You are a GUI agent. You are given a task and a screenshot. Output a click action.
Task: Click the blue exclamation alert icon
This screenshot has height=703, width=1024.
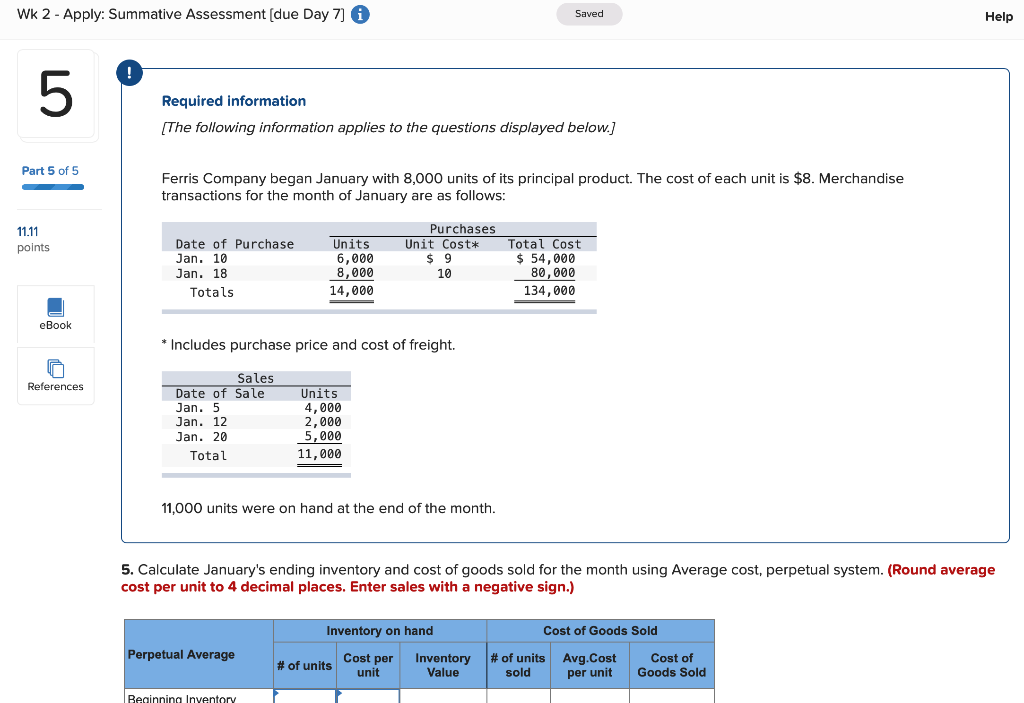tap(129, 72)
